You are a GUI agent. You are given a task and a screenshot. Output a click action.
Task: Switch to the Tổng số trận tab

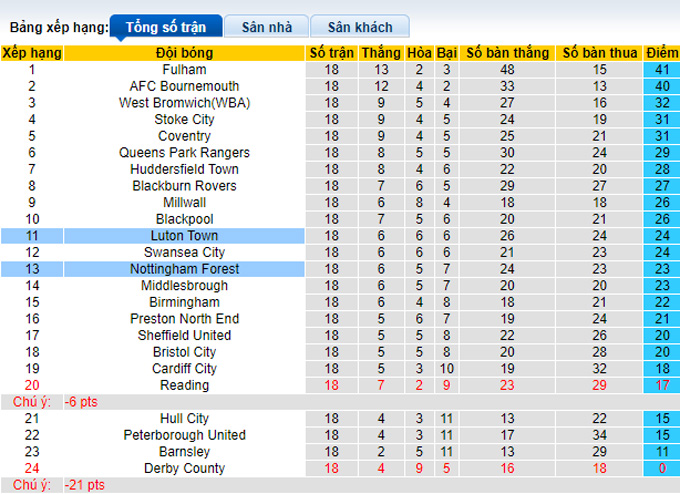pos(165,27)
